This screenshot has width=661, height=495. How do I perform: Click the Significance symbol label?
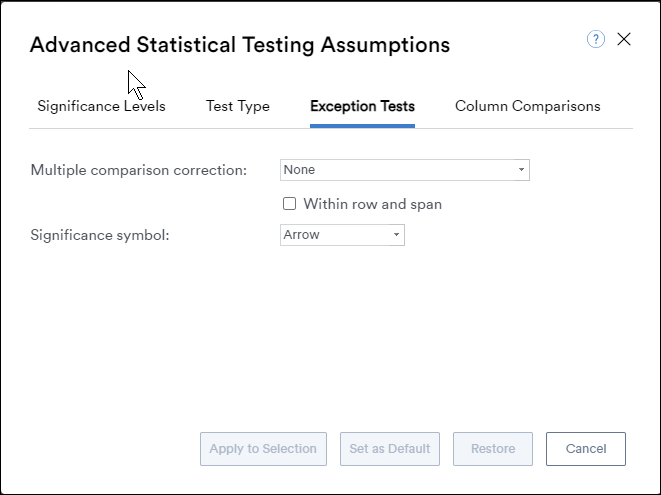point(100,235)
